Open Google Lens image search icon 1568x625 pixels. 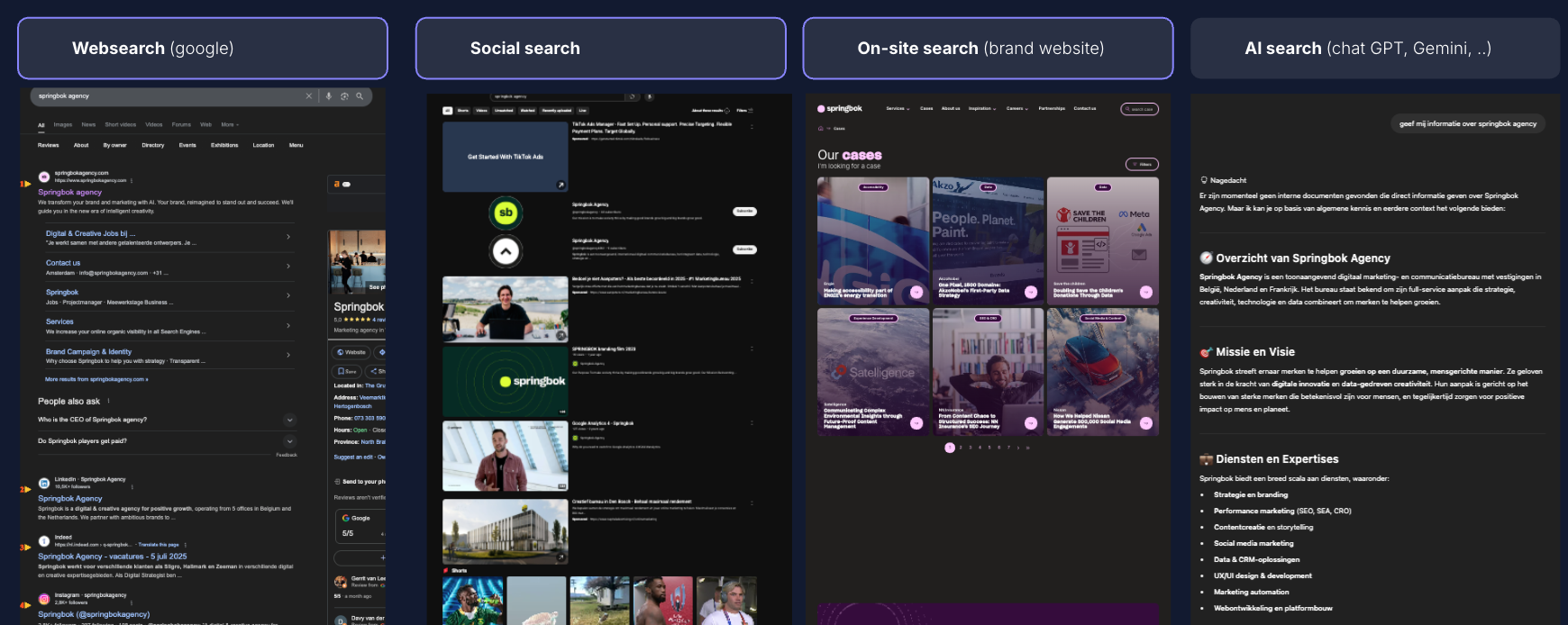[x=344, y=95]
